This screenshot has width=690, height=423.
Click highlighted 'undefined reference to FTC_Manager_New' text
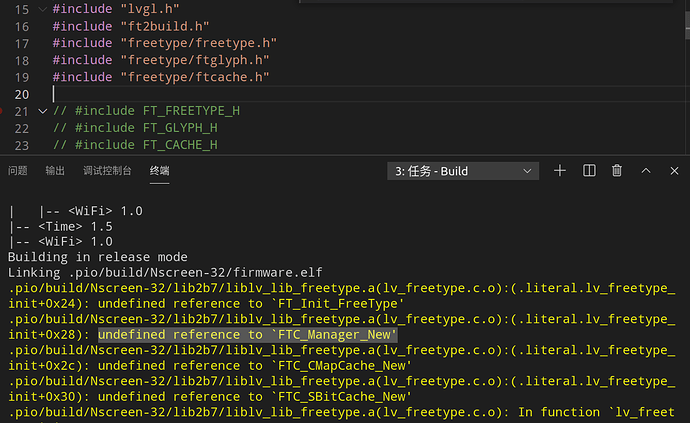click(247, 335)
